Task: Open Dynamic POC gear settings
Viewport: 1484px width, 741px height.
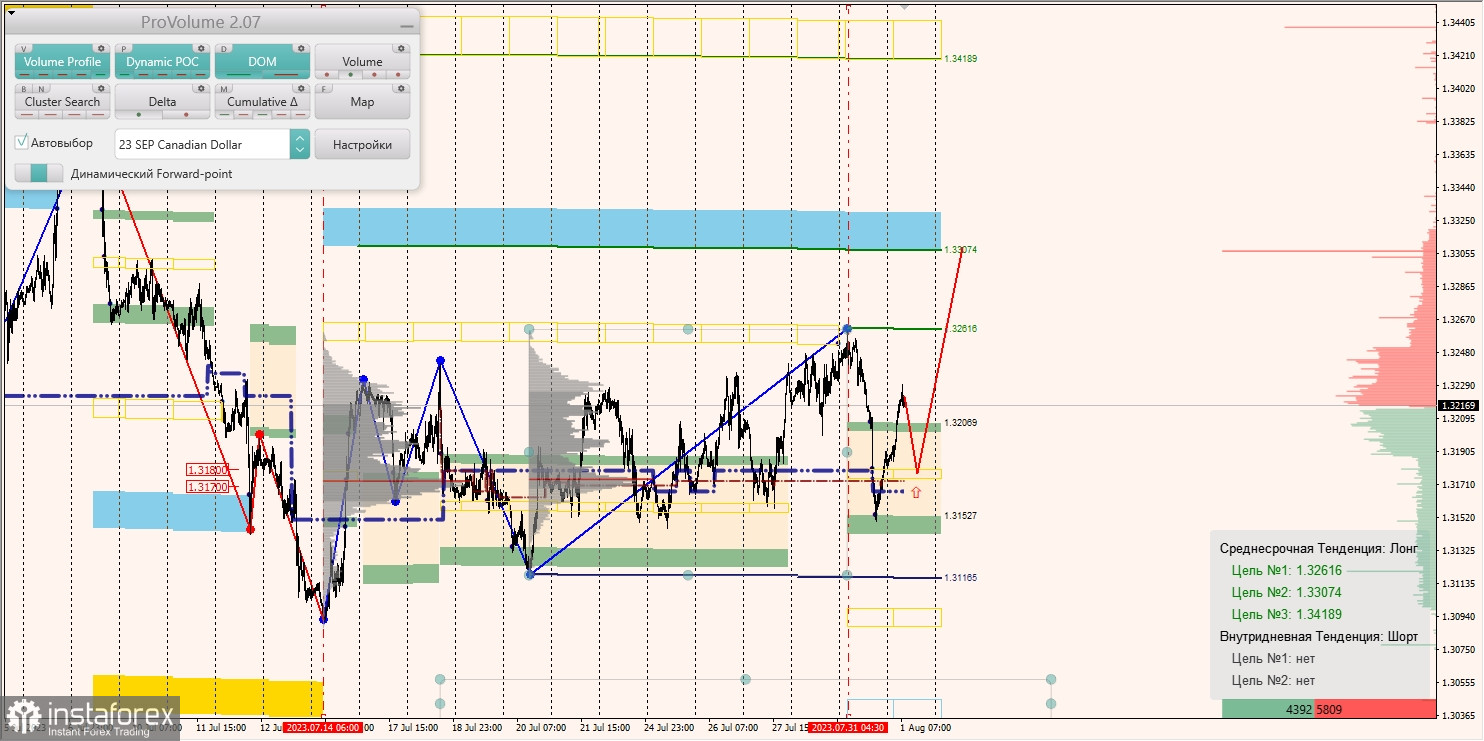Action: pos(201,48)
